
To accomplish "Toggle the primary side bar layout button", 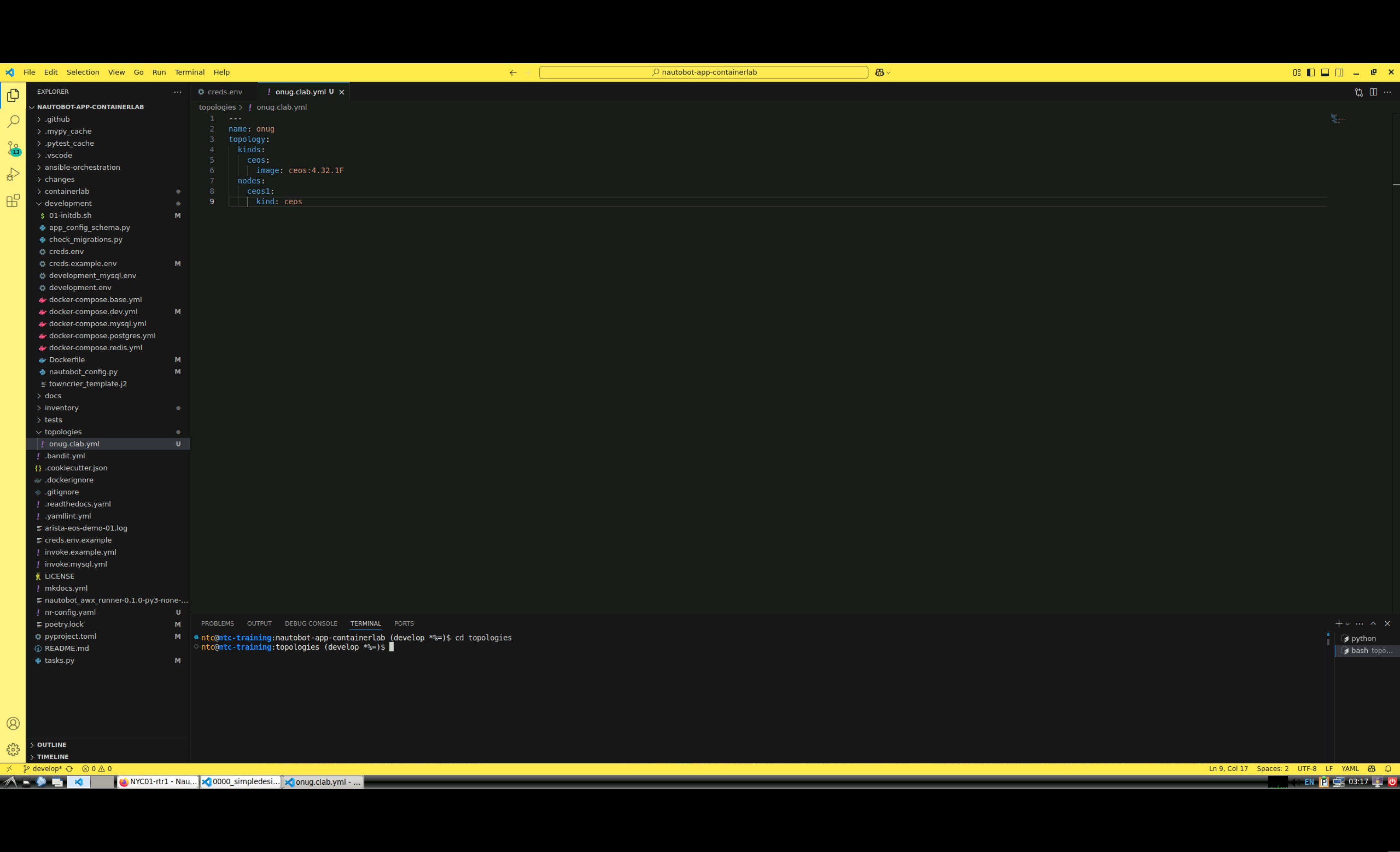I will pyautogui.click(x=1311, y=72).
